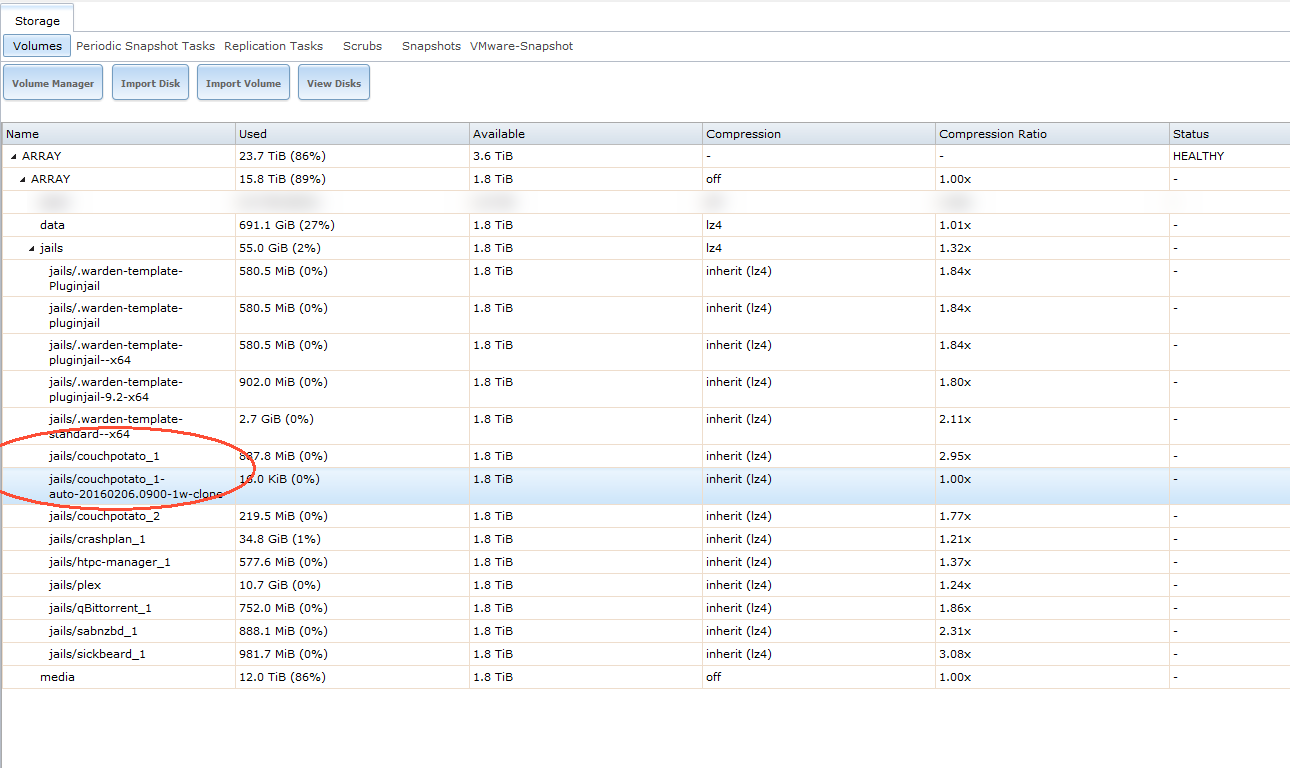Select the data dataset row
1290x768 pixels.
(52, 225)
